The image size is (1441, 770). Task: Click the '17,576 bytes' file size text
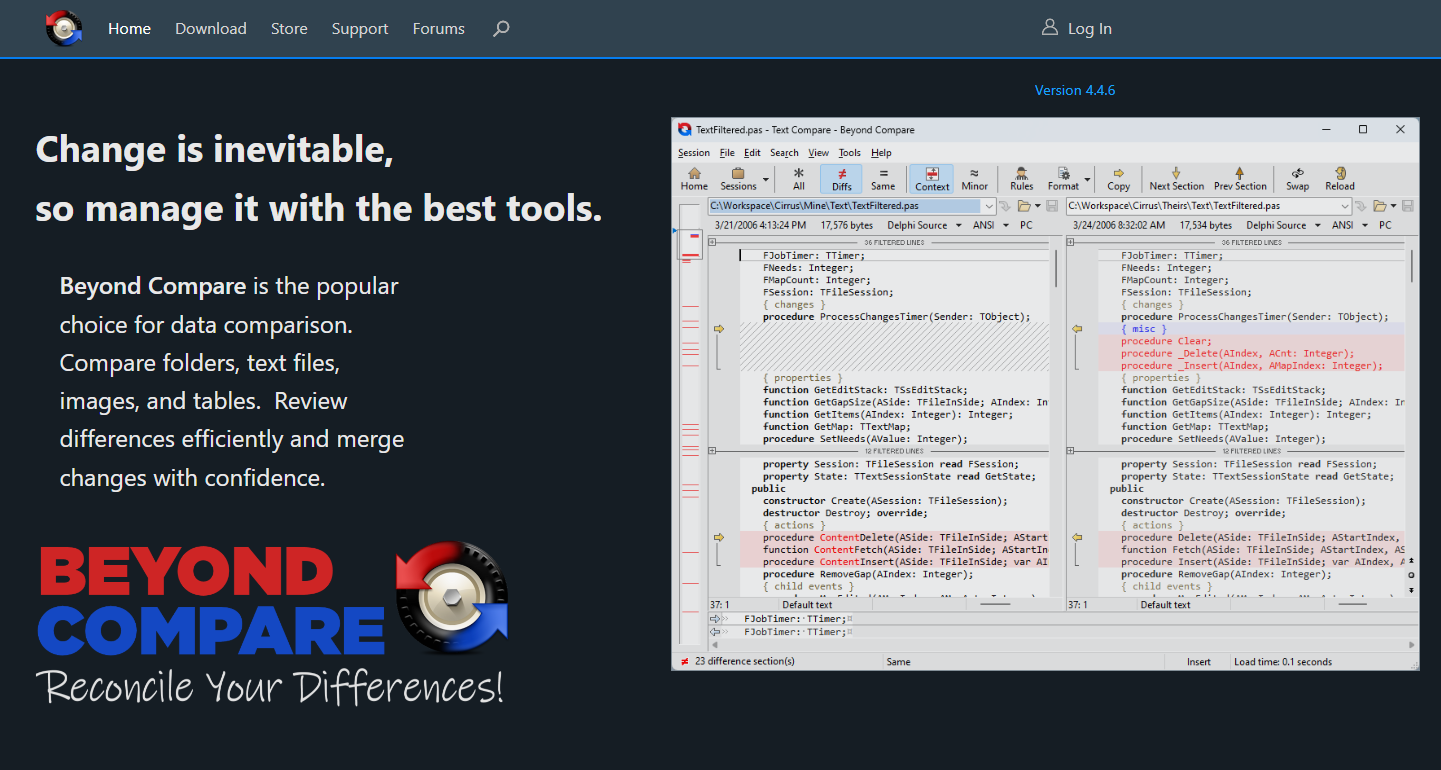848,226
